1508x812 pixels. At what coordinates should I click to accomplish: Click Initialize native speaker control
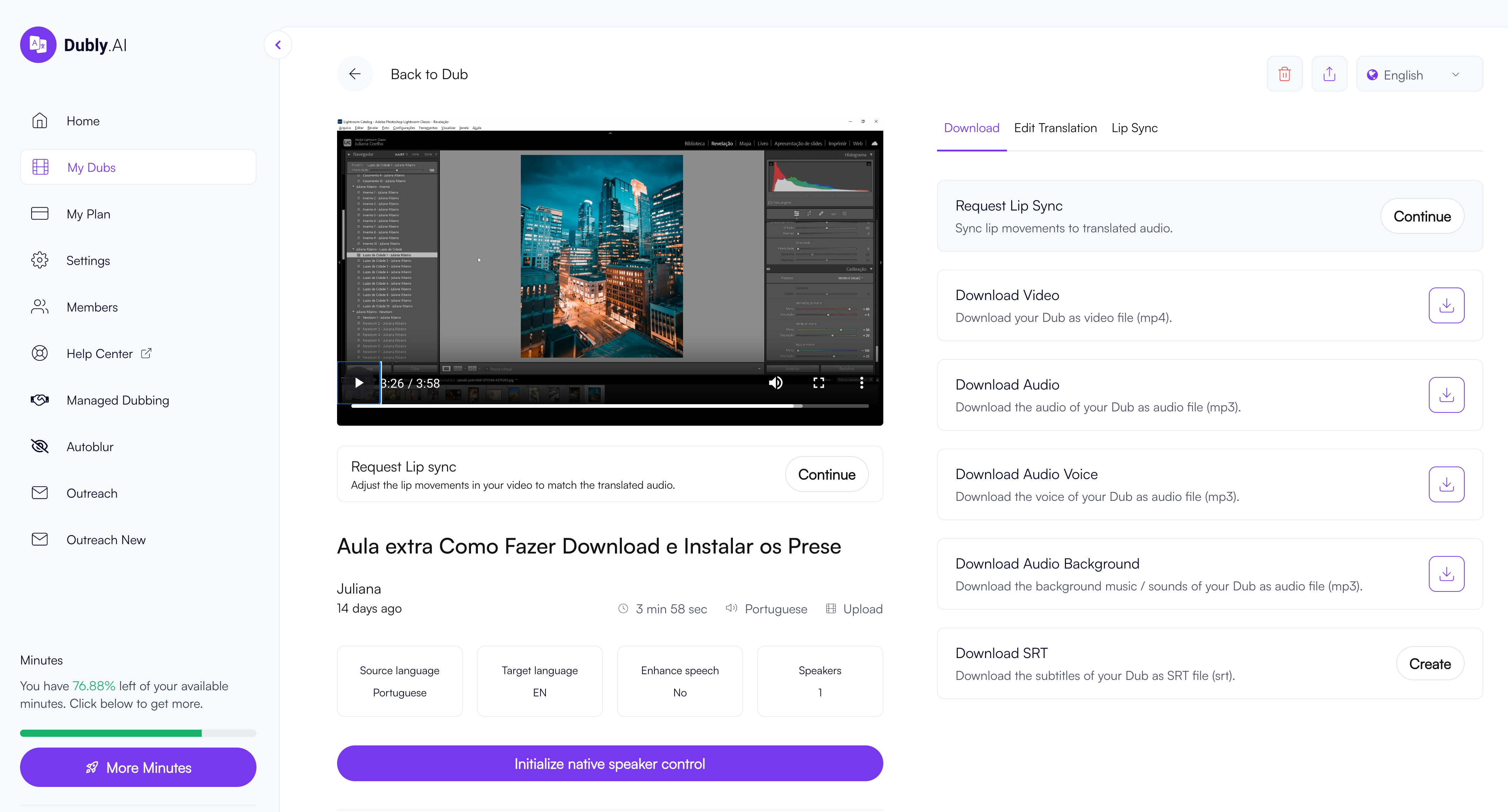[x=609, y=763]
